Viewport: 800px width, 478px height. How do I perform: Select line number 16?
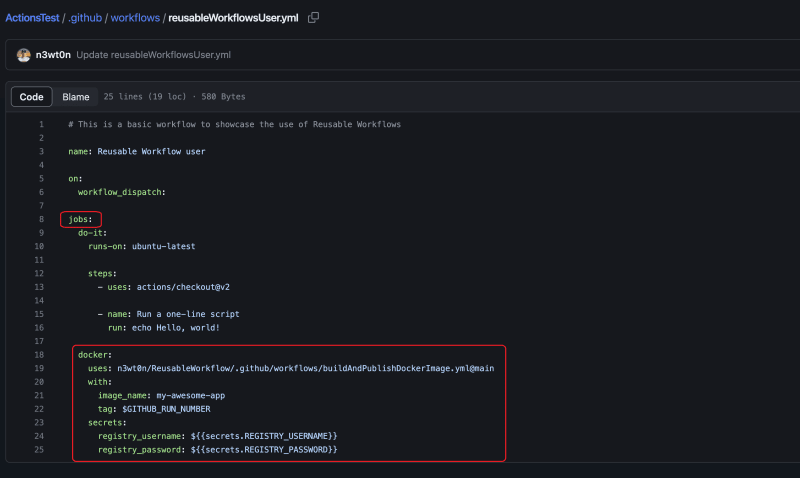[39, 328]
